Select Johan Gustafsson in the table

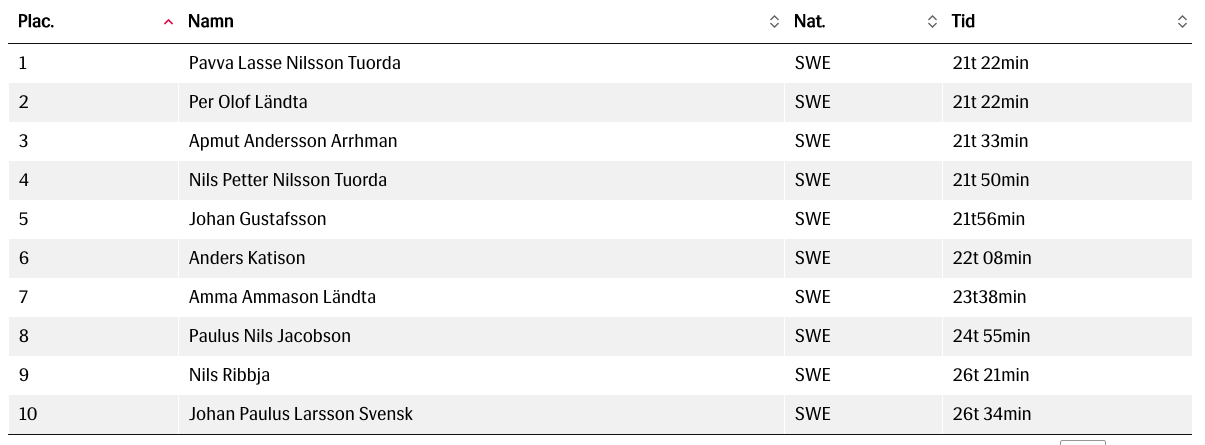coord(257,219)
